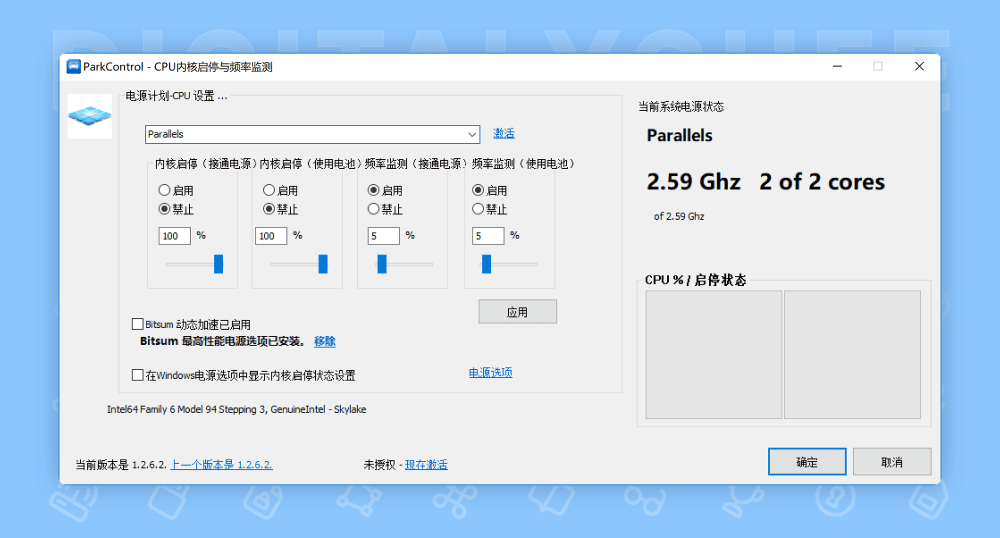
Task: Toggle Bitsum 动态加速已启用 checkbox
Action: pos(138,324)
